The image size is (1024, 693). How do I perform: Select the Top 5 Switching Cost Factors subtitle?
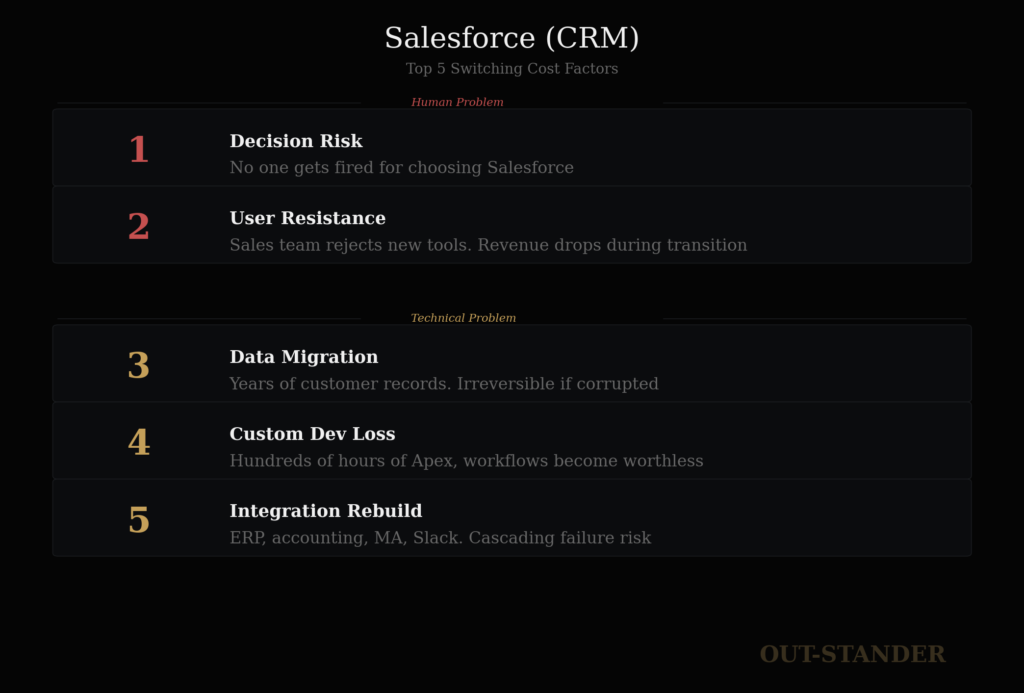[x=511, y=69]
